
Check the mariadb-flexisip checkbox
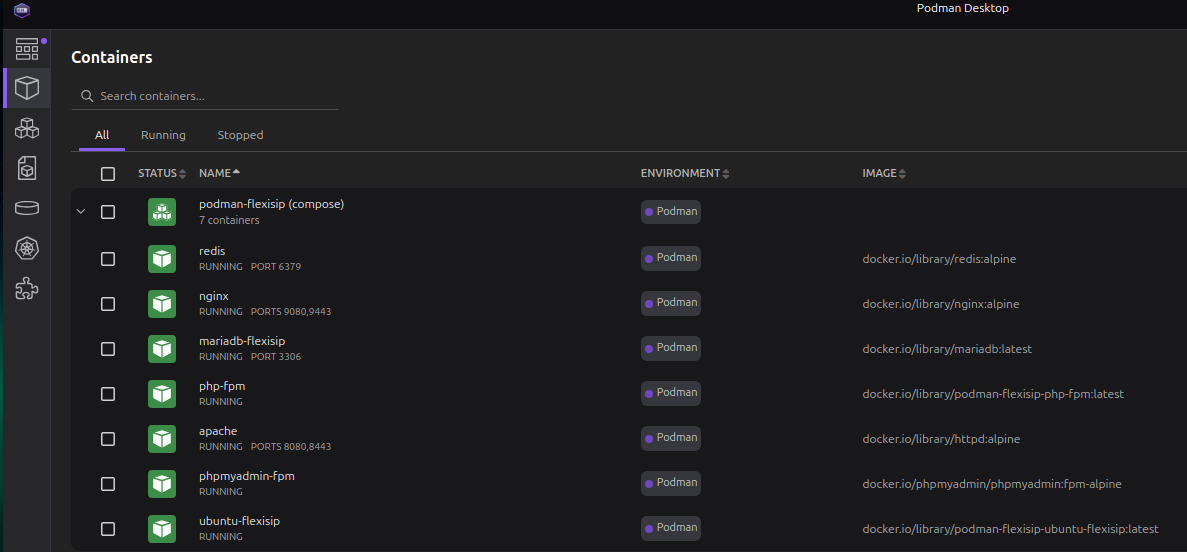(x=107, y=349)
